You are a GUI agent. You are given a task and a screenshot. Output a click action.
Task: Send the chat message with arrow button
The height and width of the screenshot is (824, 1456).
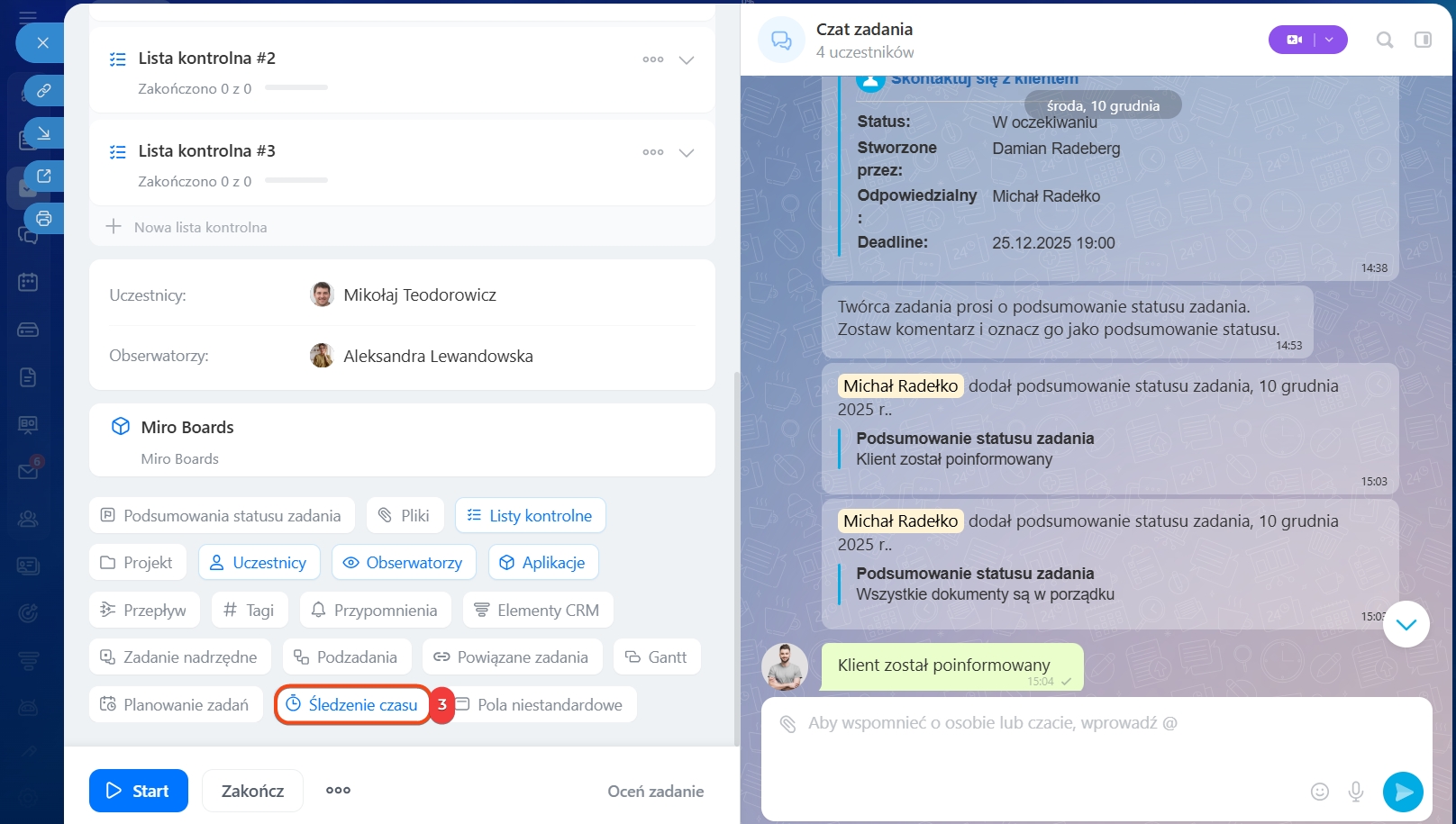click(x=1403, y=792)
